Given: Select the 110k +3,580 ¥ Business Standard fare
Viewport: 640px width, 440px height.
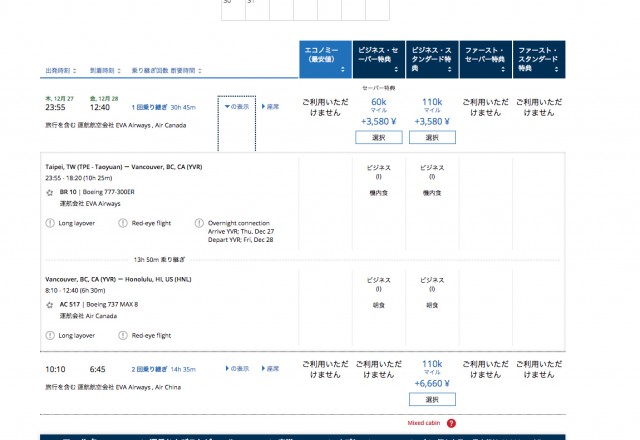Looking at the screenshot, I should 432,138.
